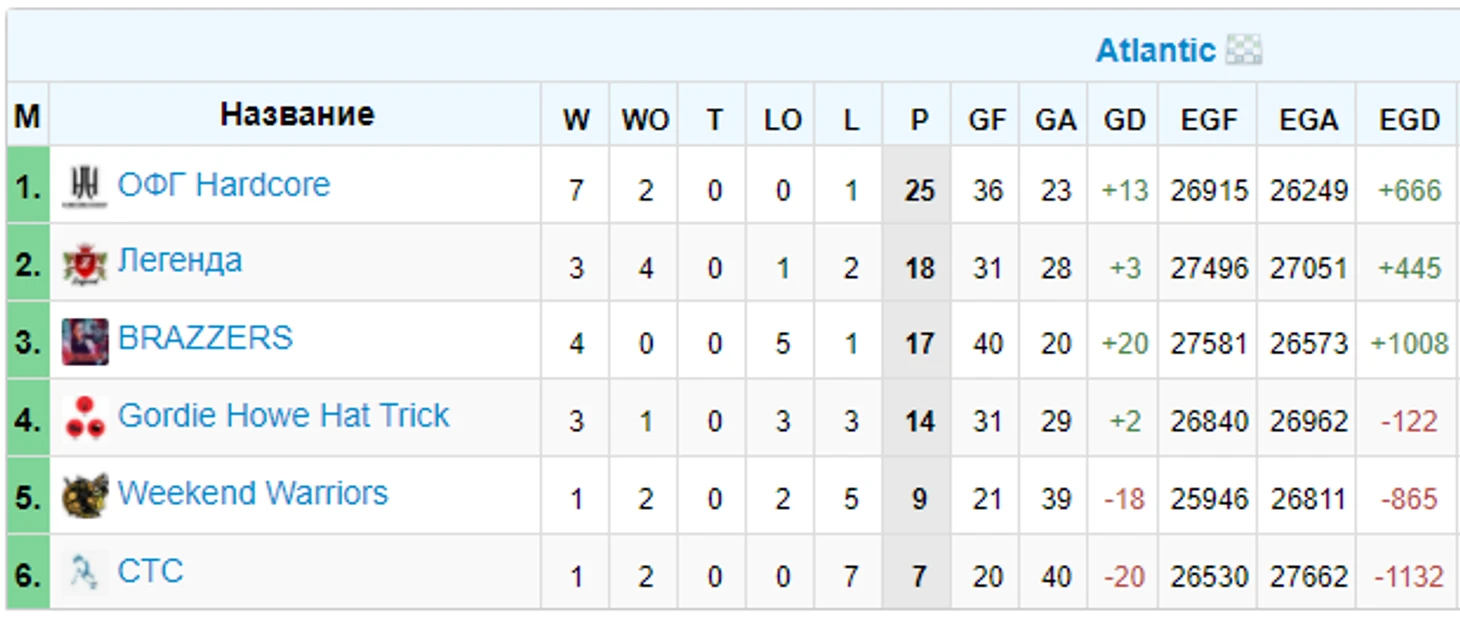This screenshot has height=619, width=1460.
Task: Open the Легенда team link
Action: click(180, 261)
